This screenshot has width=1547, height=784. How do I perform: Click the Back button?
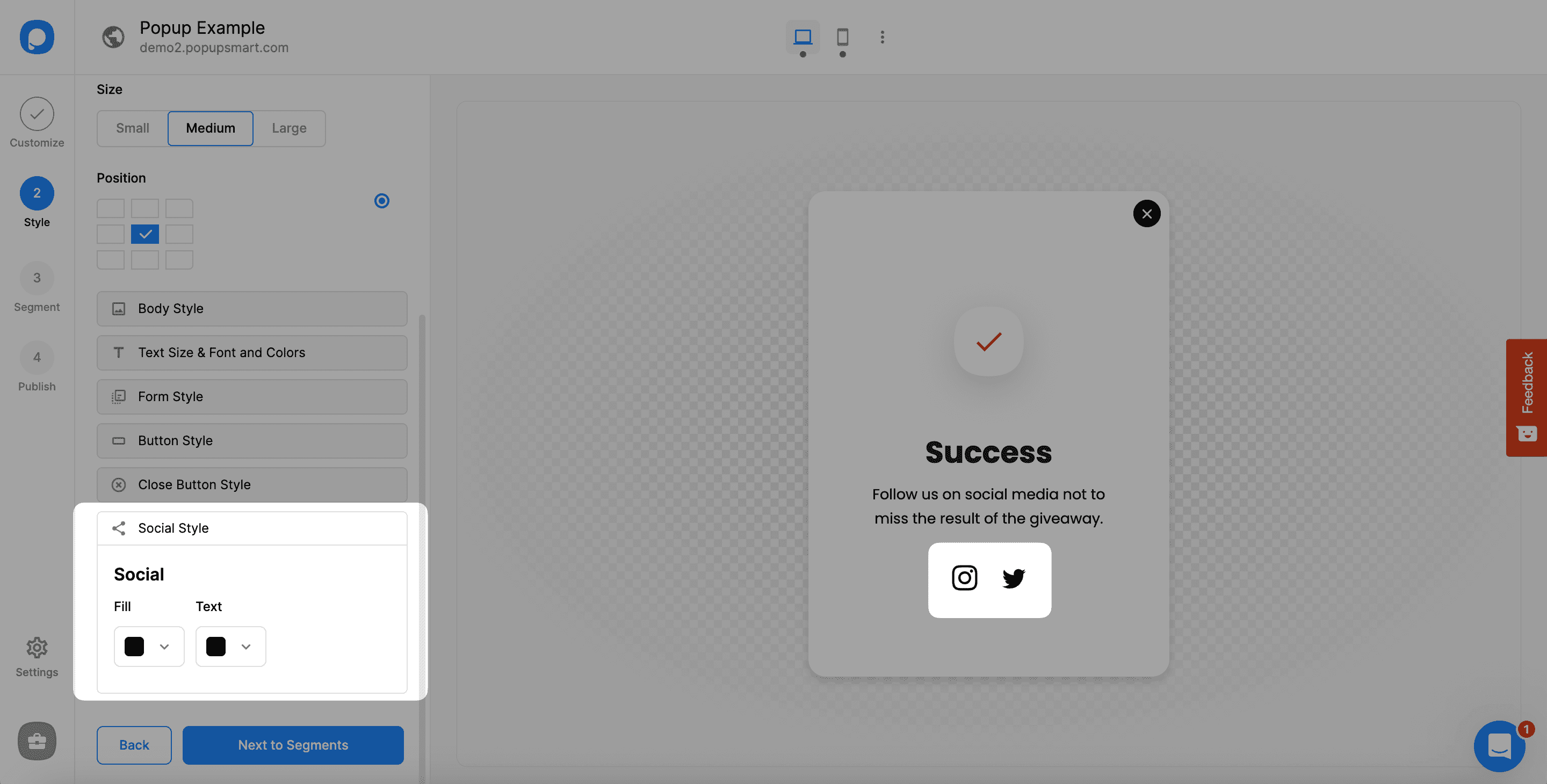tap(134, 745)
